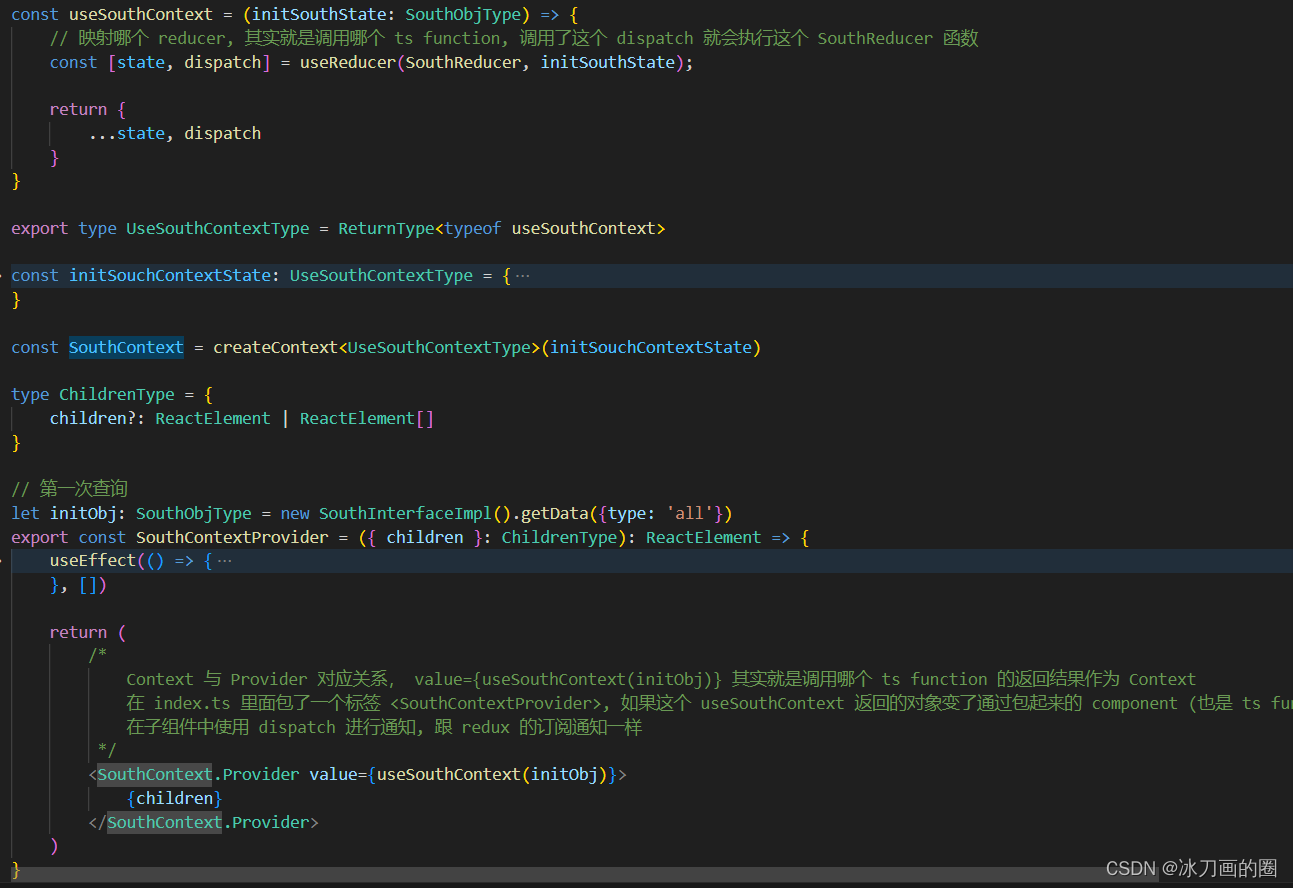Click SouthContext in the closing Provider tag

coord(165,822)
